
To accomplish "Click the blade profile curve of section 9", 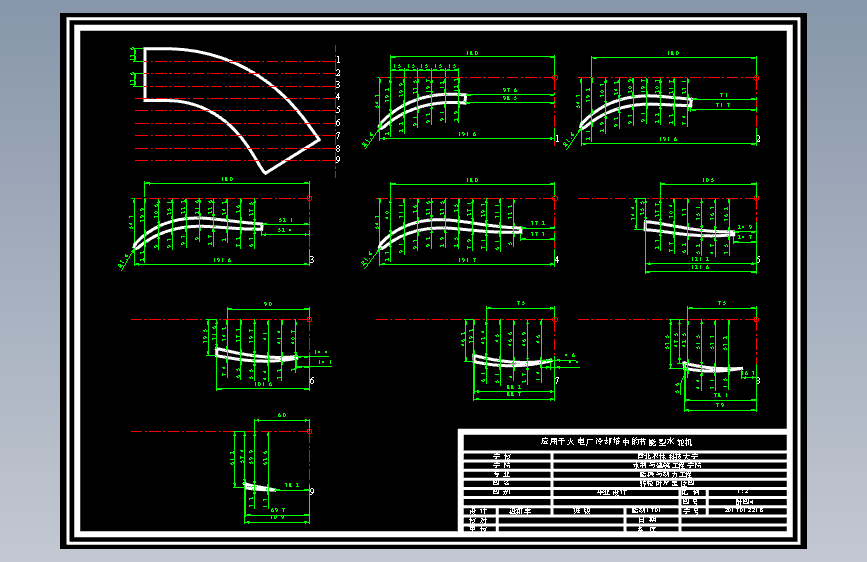I will point(260,487).
